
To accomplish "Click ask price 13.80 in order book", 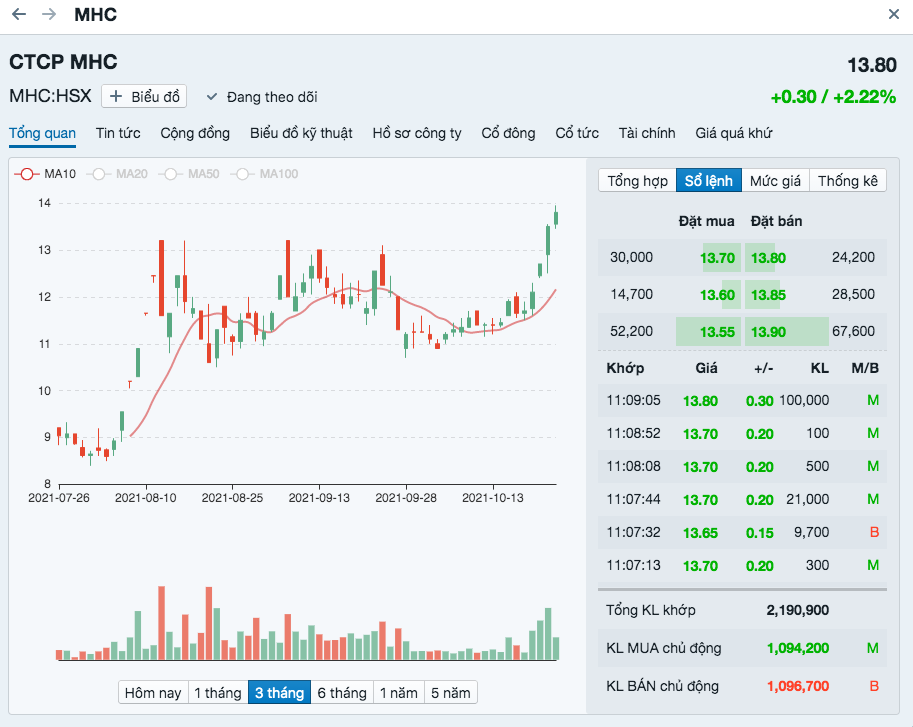I will pos(769,258).
